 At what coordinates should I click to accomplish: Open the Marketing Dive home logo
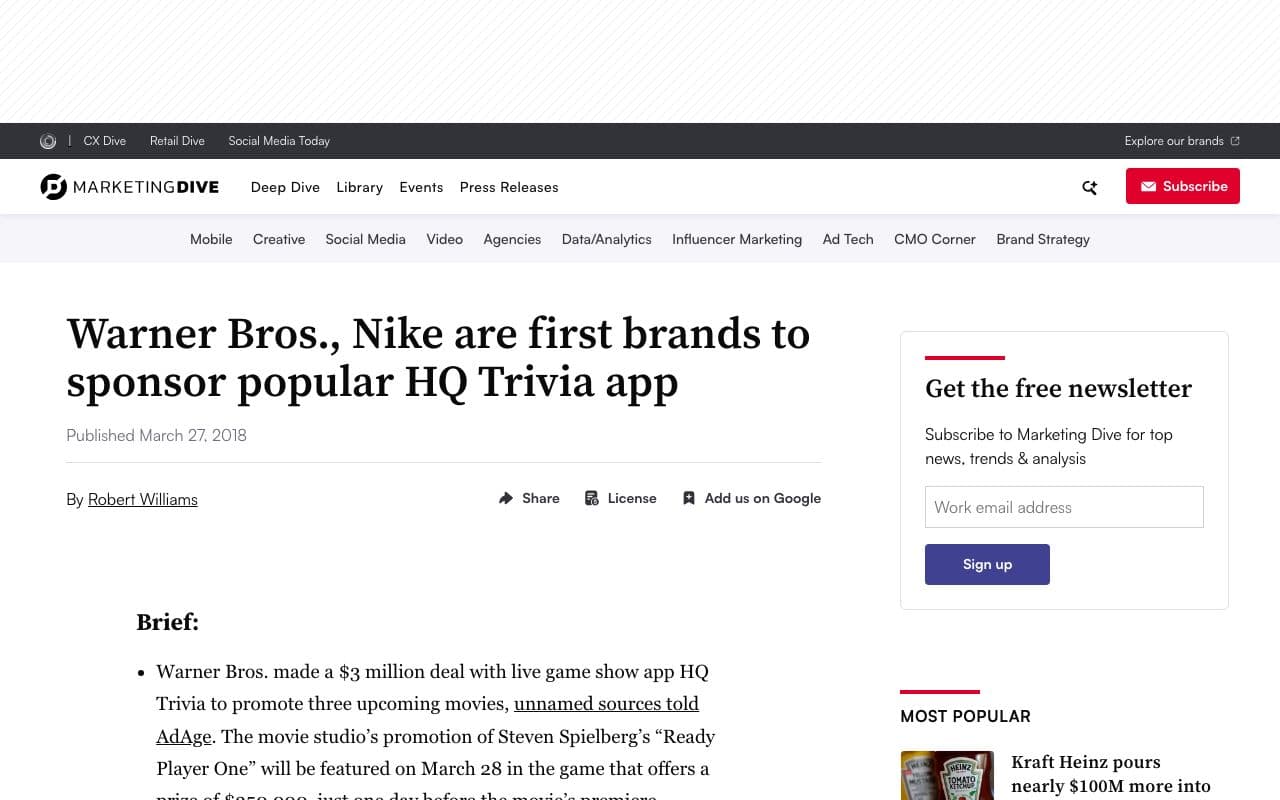point(129,187)
